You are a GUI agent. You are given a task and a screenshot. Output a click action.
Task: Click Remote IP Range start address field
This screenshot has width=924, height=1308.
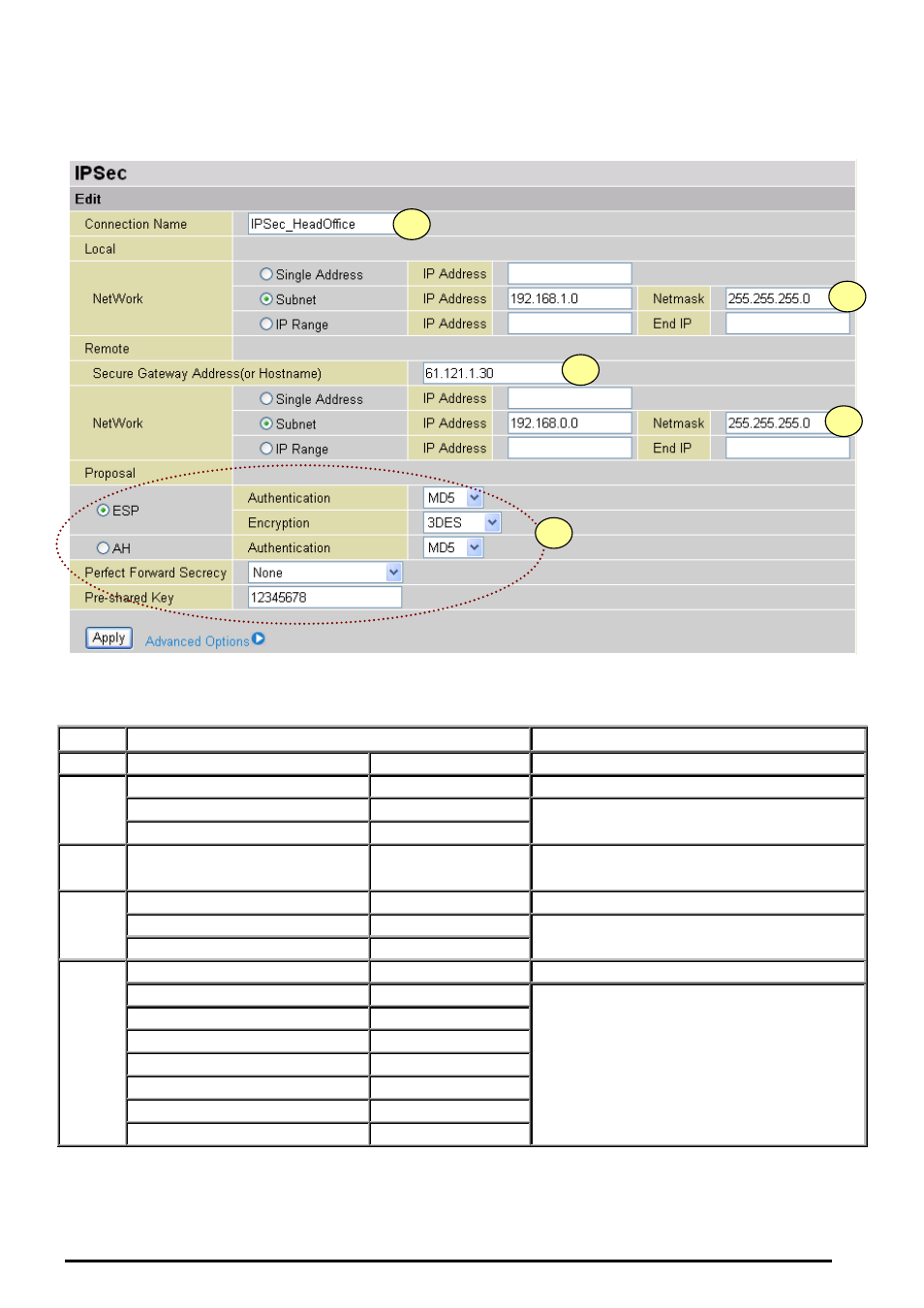pyautogui.click(x=570, y=448)
